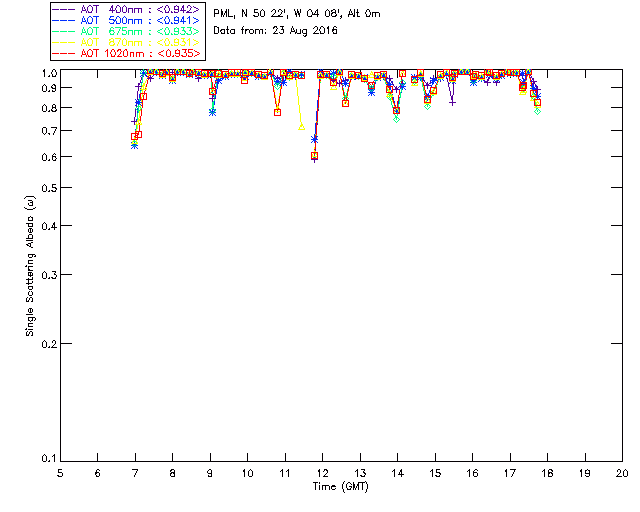
Task: Click the x-axis label 7
Action: point(135,473)
